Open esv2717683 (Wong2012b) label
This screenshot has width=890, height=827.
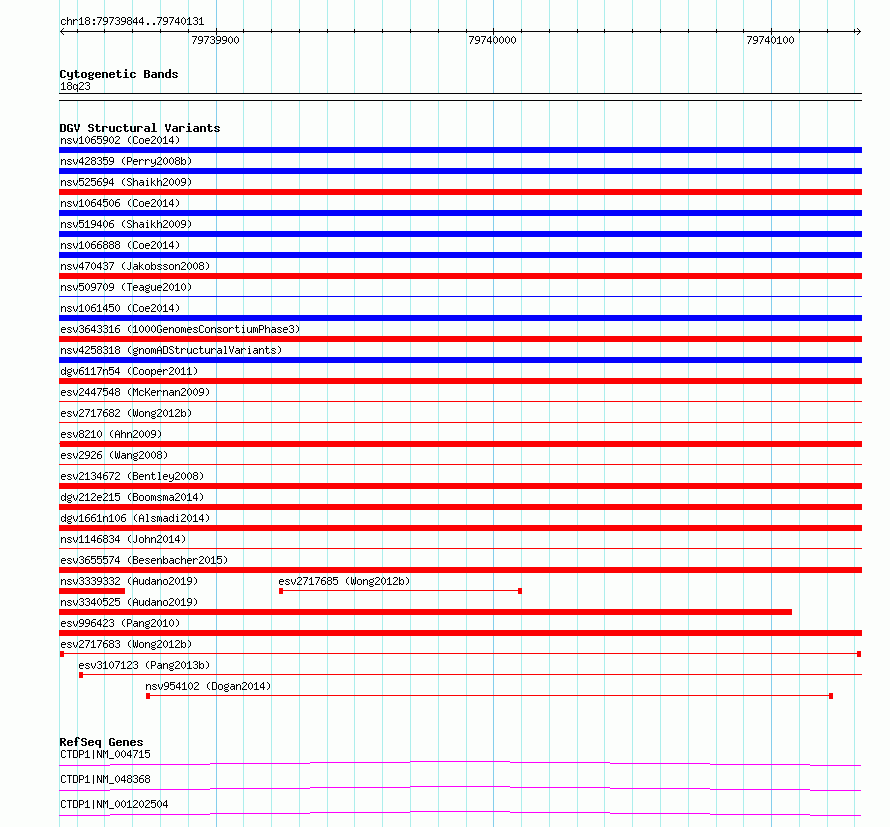point(126,644)
